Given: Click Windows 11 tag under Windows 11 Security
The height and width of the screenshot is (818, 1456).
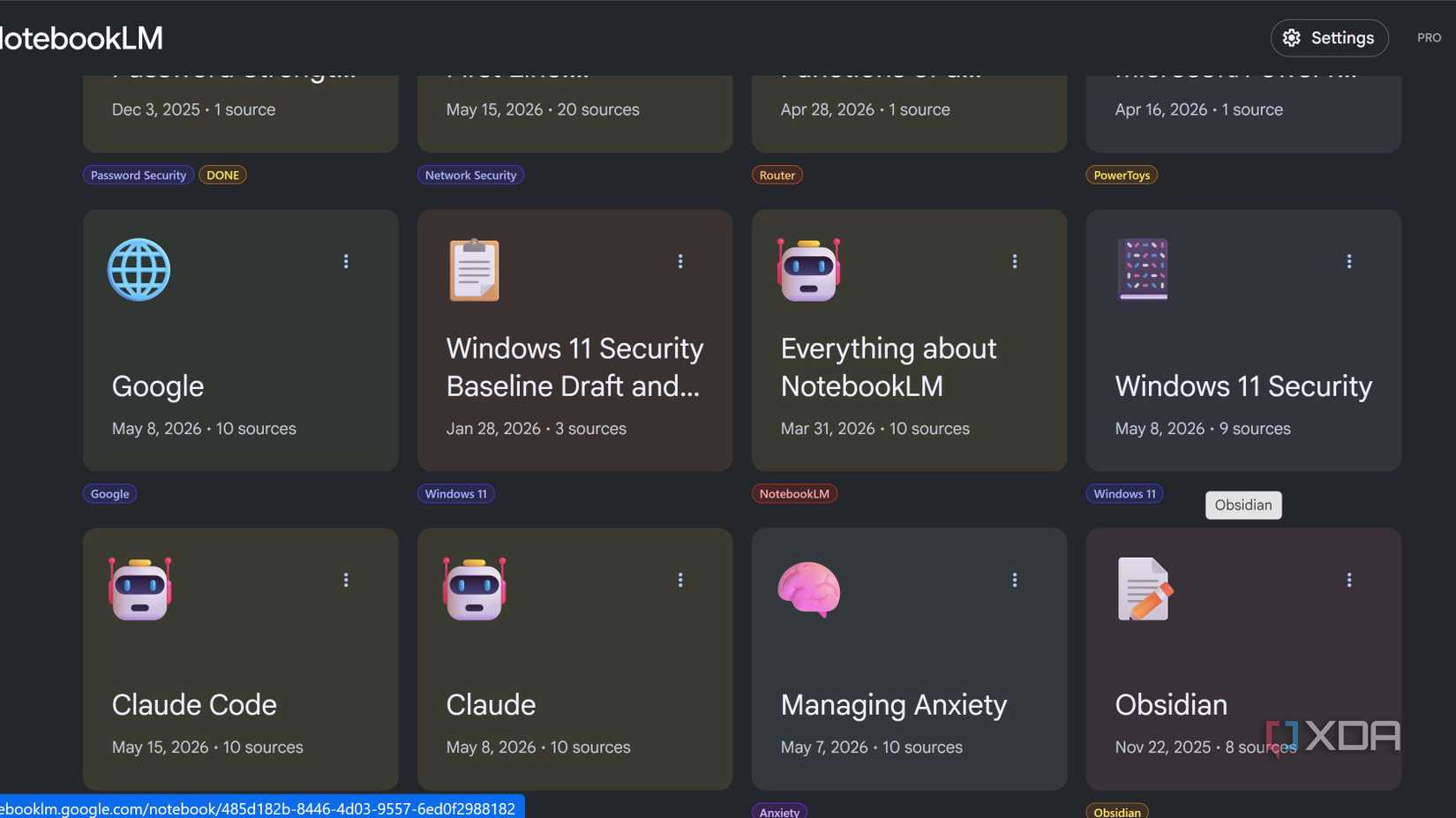Looking at the screenshot, I should (1124, 493).
